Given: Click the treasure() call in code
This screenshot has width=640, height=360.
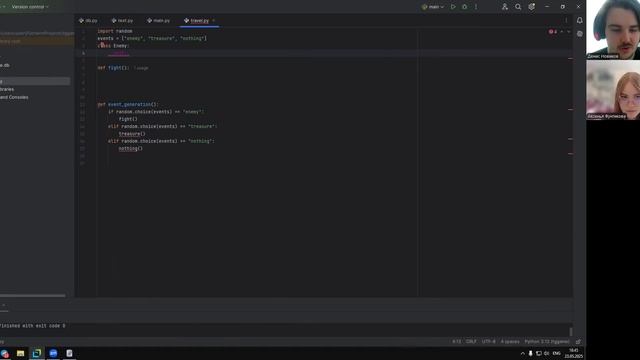Looking at the screenshot, I should [x=132, y=134].
